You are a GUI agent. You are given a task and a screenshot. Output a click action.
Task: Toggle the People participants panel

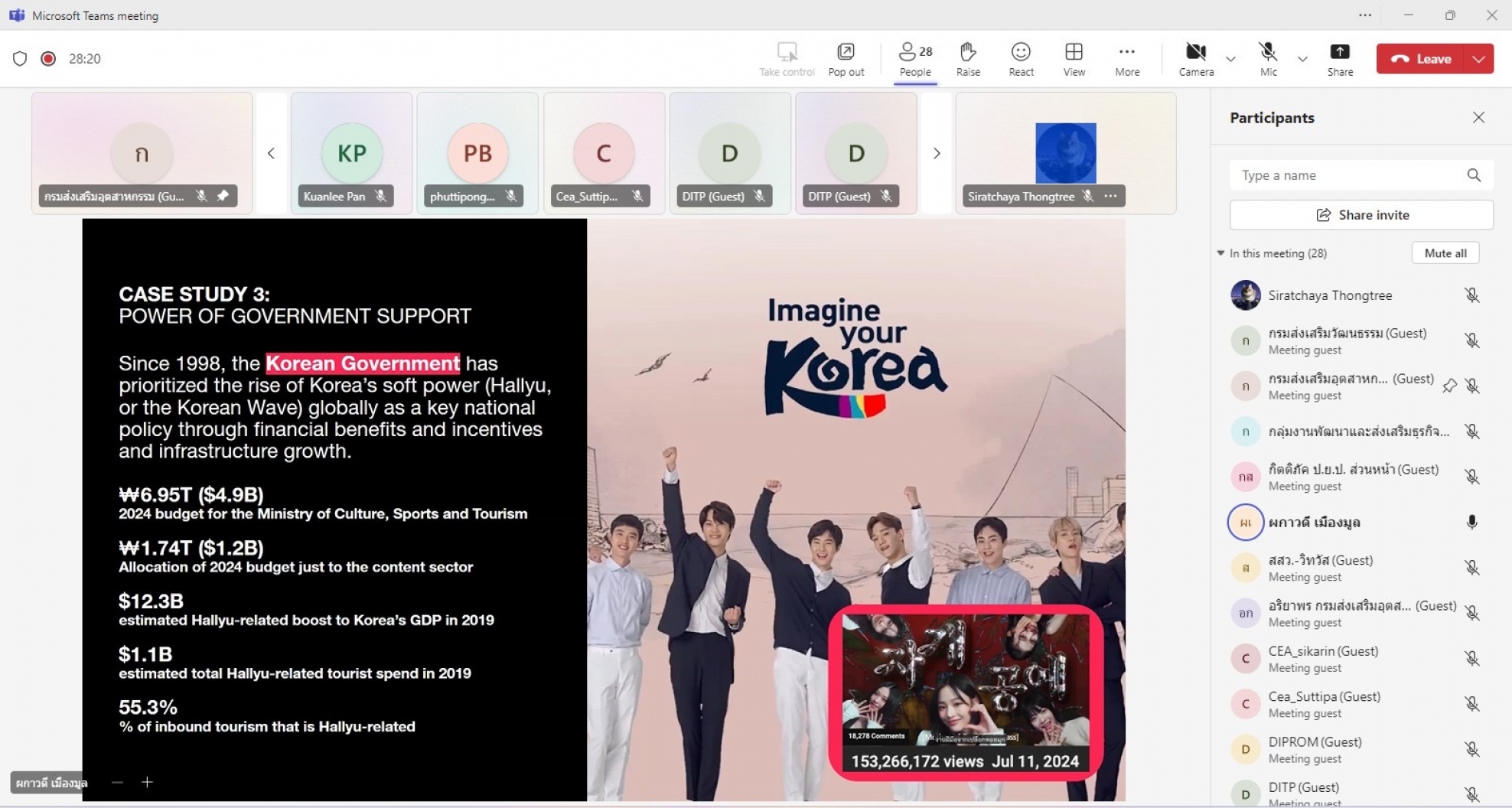point(915,59)
